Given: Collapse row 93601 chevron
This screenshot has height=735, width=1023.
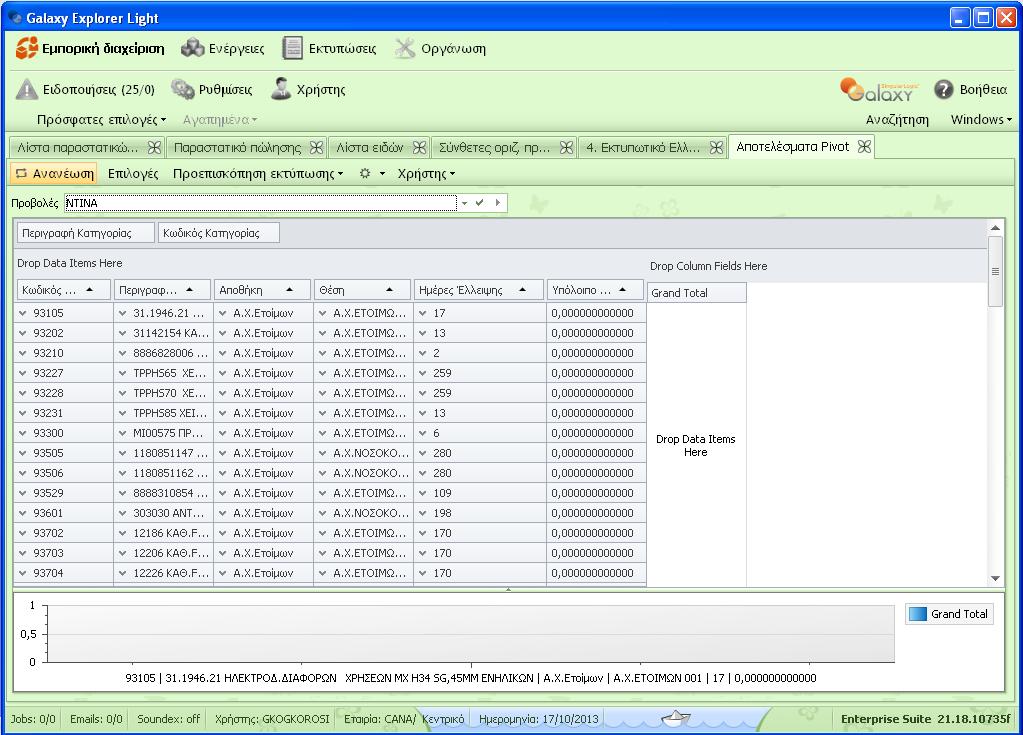Looking at the screenshot, I should 23,513.
